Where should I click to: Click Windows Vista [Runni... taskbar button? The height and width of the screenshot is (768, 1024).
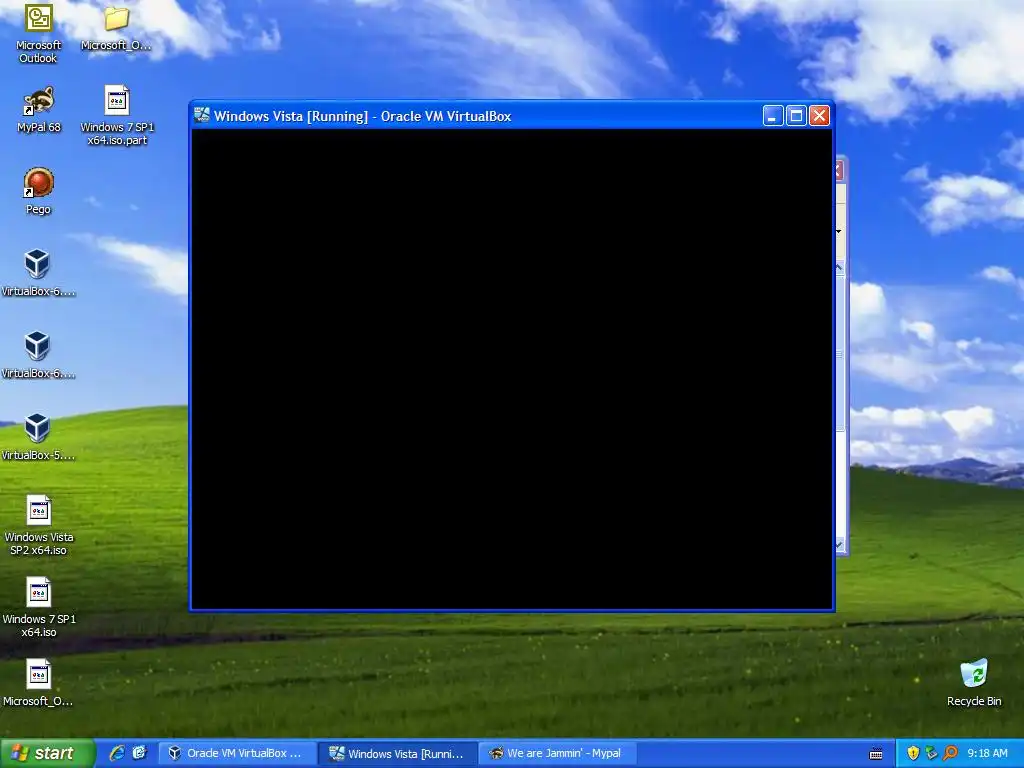click(398, 753)
